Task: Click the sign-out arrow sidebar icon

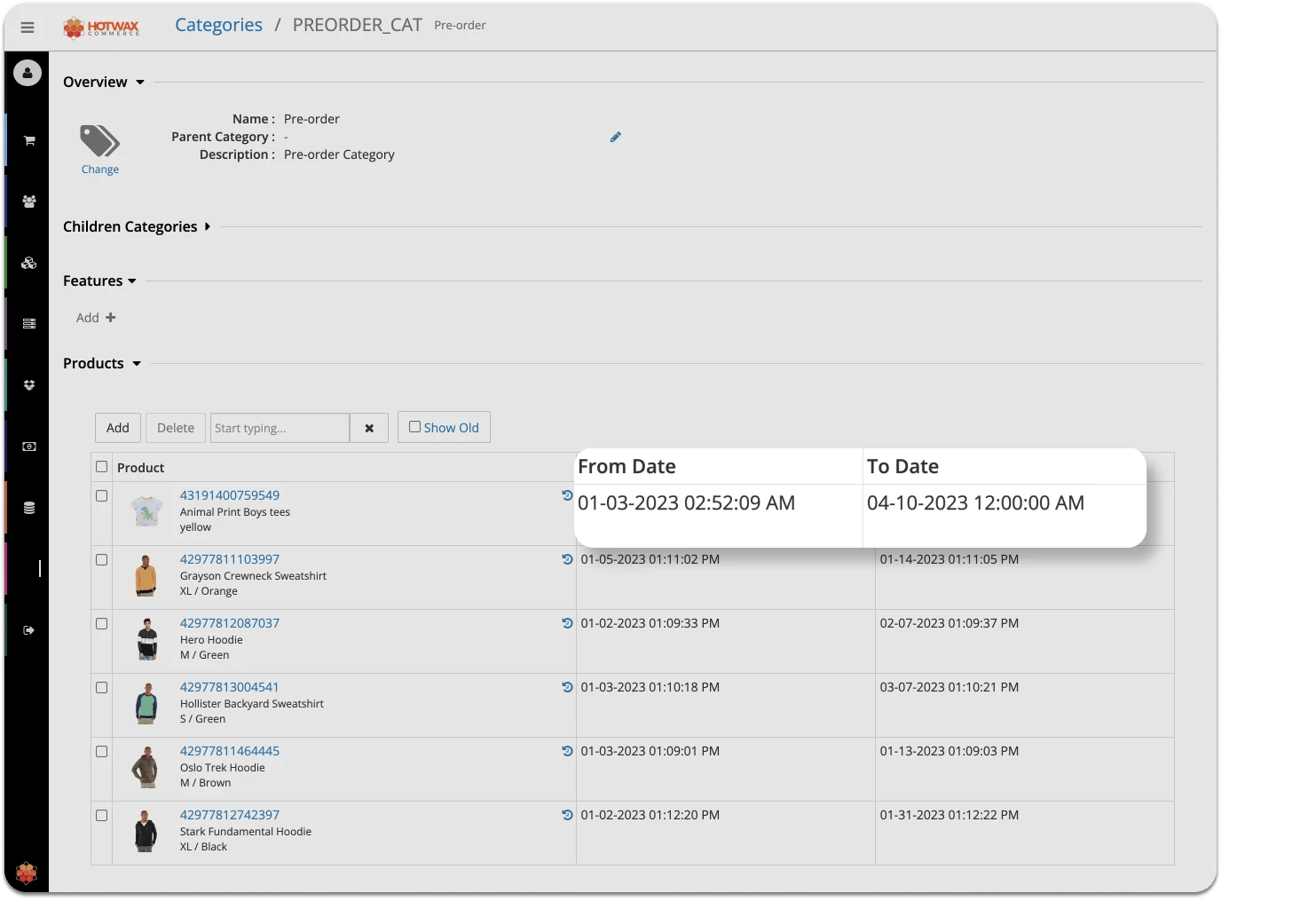Action: point(29,630)
